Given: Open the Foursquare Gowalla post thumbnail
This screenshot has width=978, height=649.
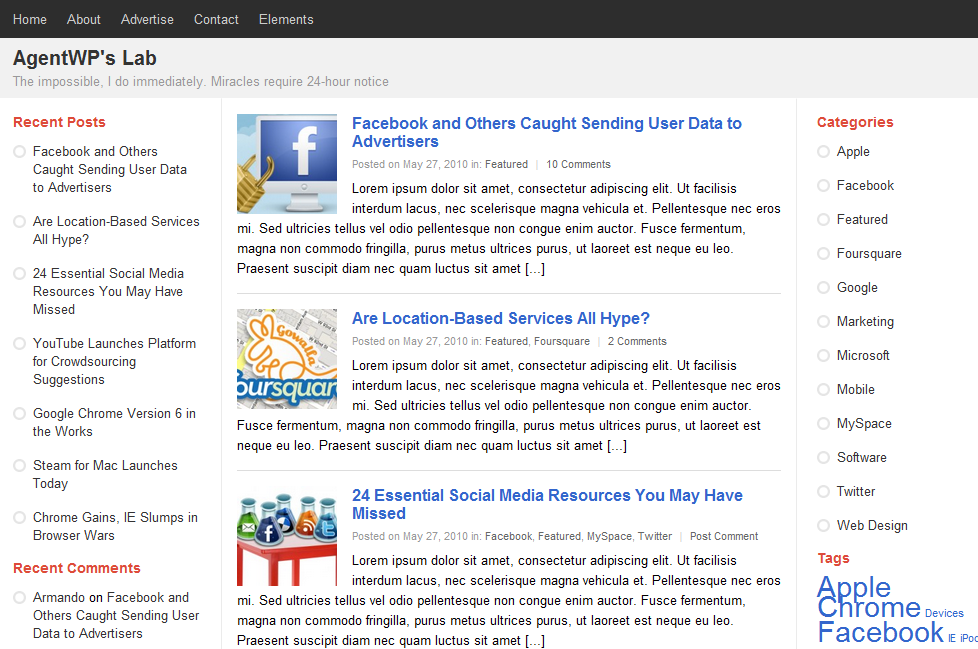Looking at the screenshot, I should click(286, 358).
